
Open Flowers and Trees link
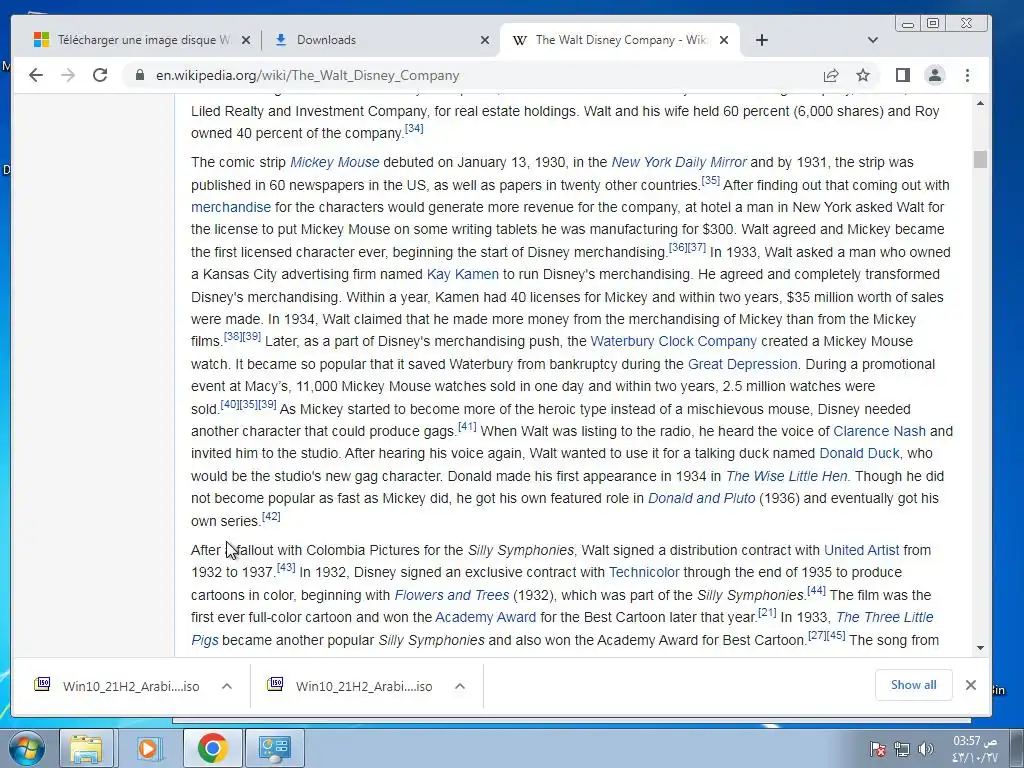[452, 595]
